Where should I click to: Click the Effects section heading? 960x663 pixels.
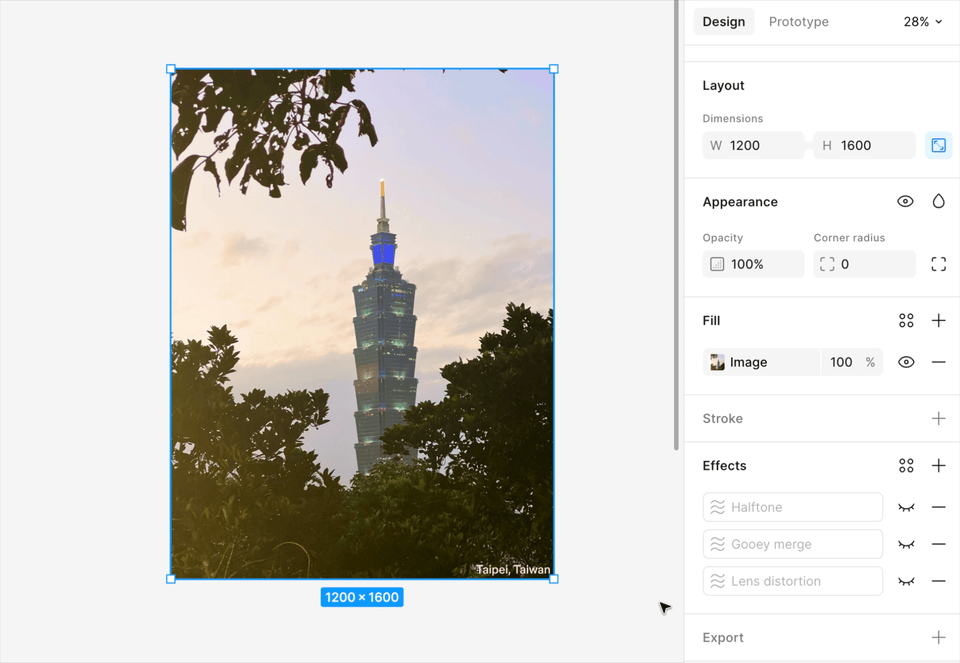pos(724,465)
